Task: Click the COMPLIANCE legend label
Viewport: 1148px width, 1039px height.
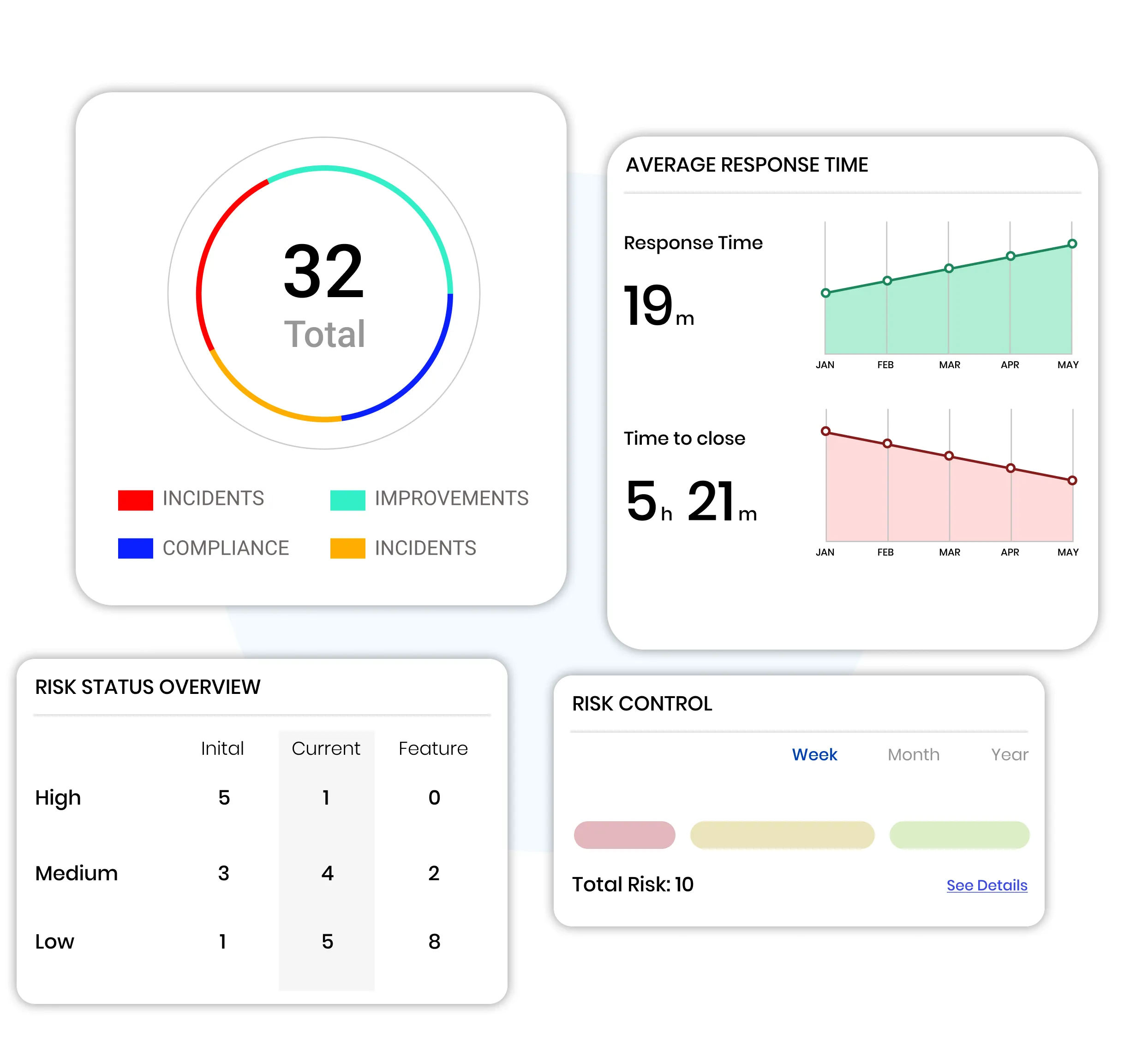Action: [x=226, y=548]
